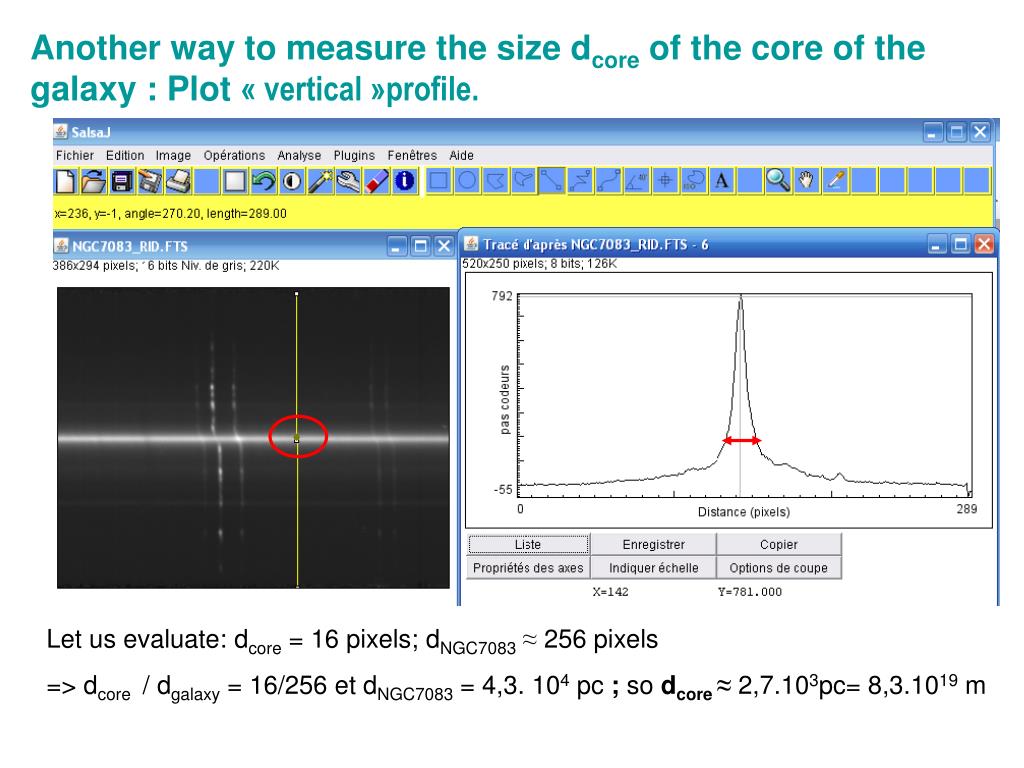Click Propriétés des axes button
The height and width of the screenshot is (768, 1024).
(528, 568)
